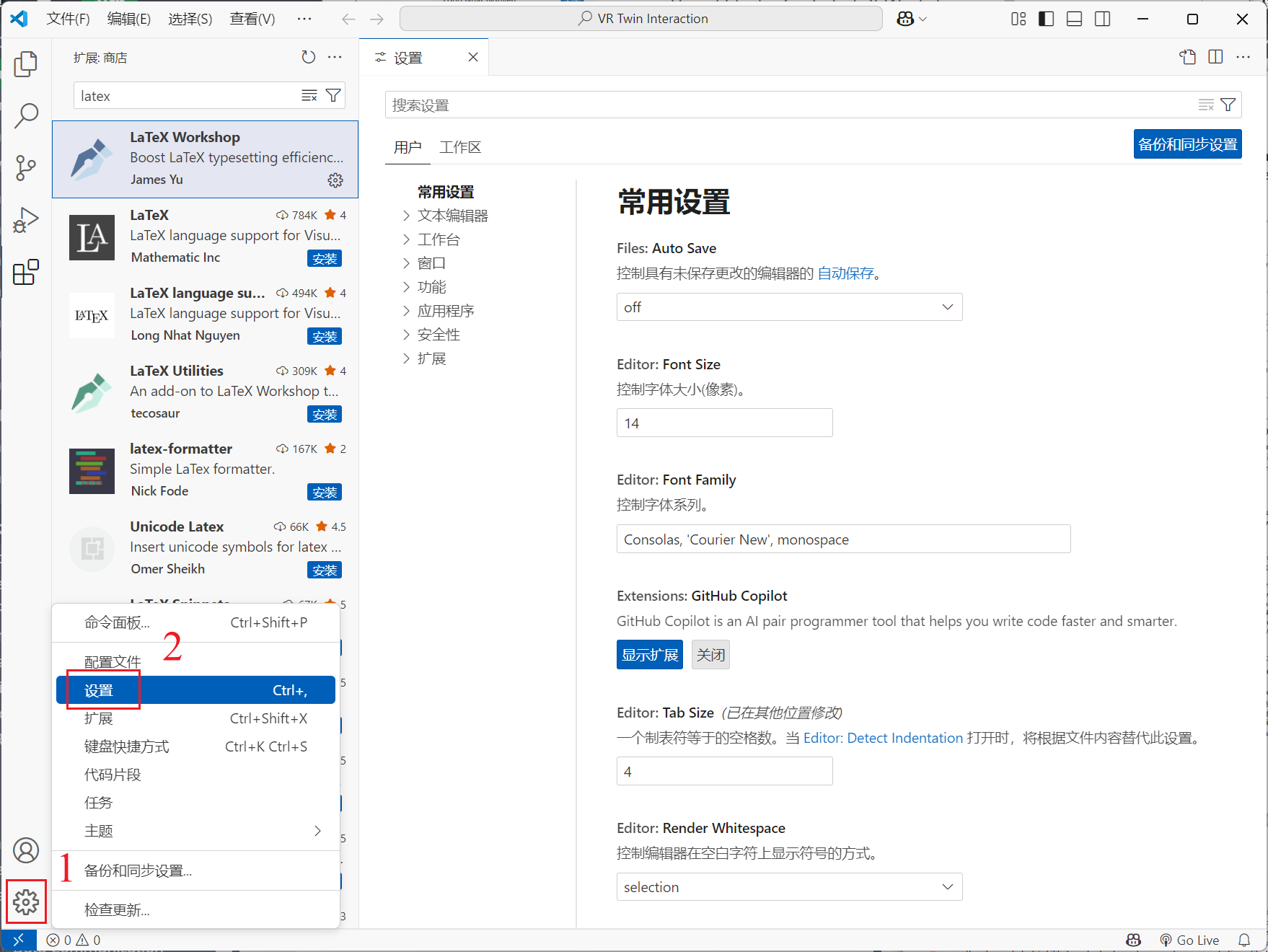Image resolution: width=1268 pixels, height=952 pixels.
Task: Select 命令面板 from the manage menu
Action: [x=195, y=622]
